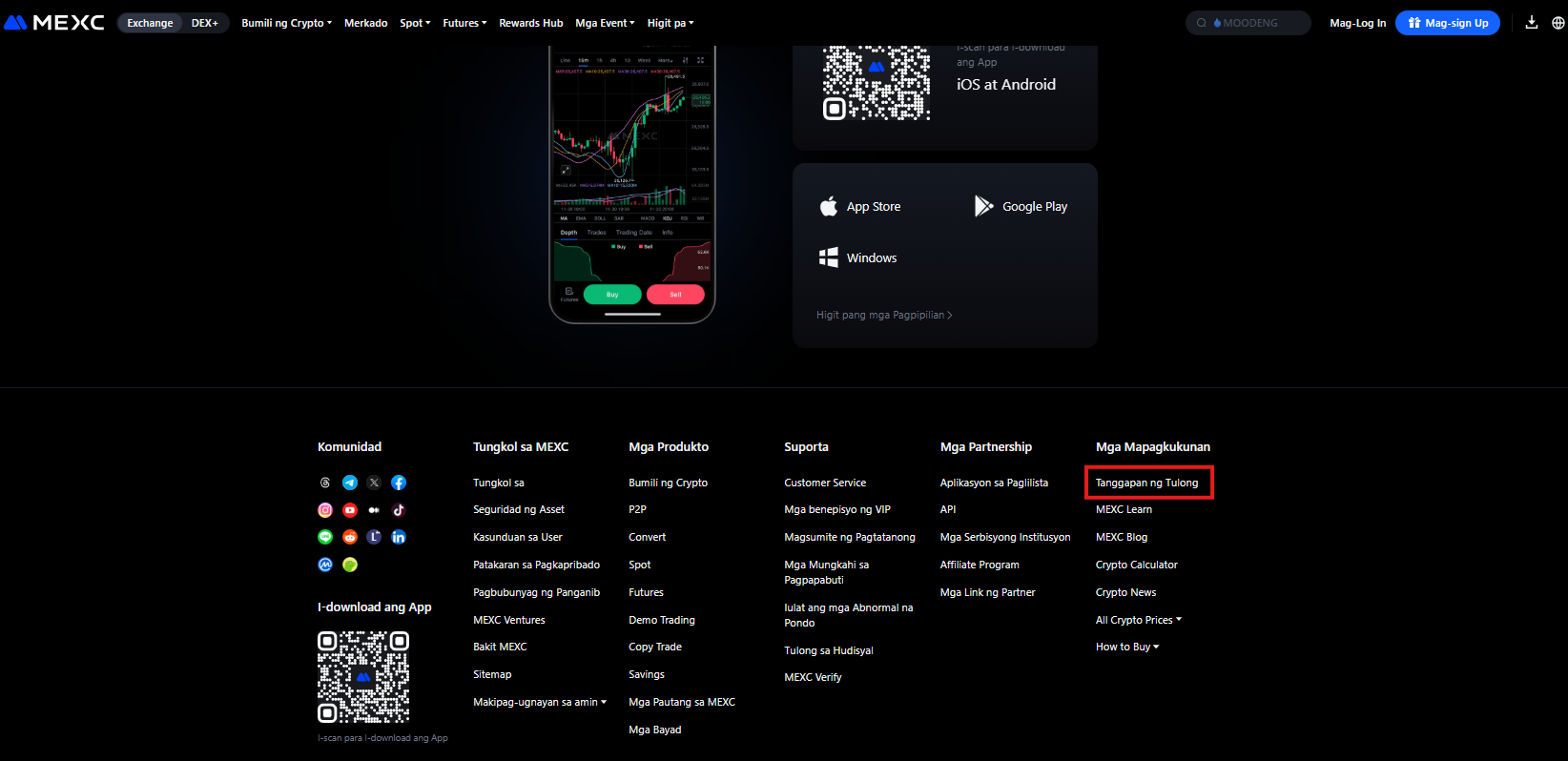1568x761 pixels.
Task: Open the Kasunduan sa User link
Action: point(518,537)
